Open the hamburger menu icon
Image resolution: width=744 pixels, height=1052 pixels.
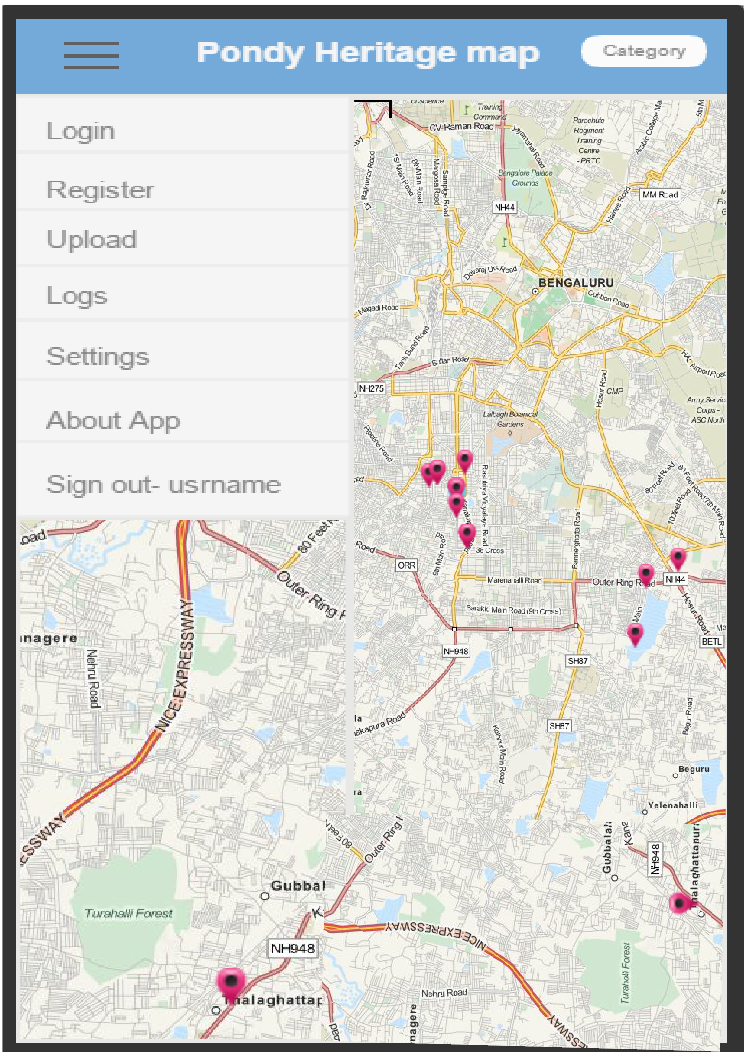[x=91, y=54]
